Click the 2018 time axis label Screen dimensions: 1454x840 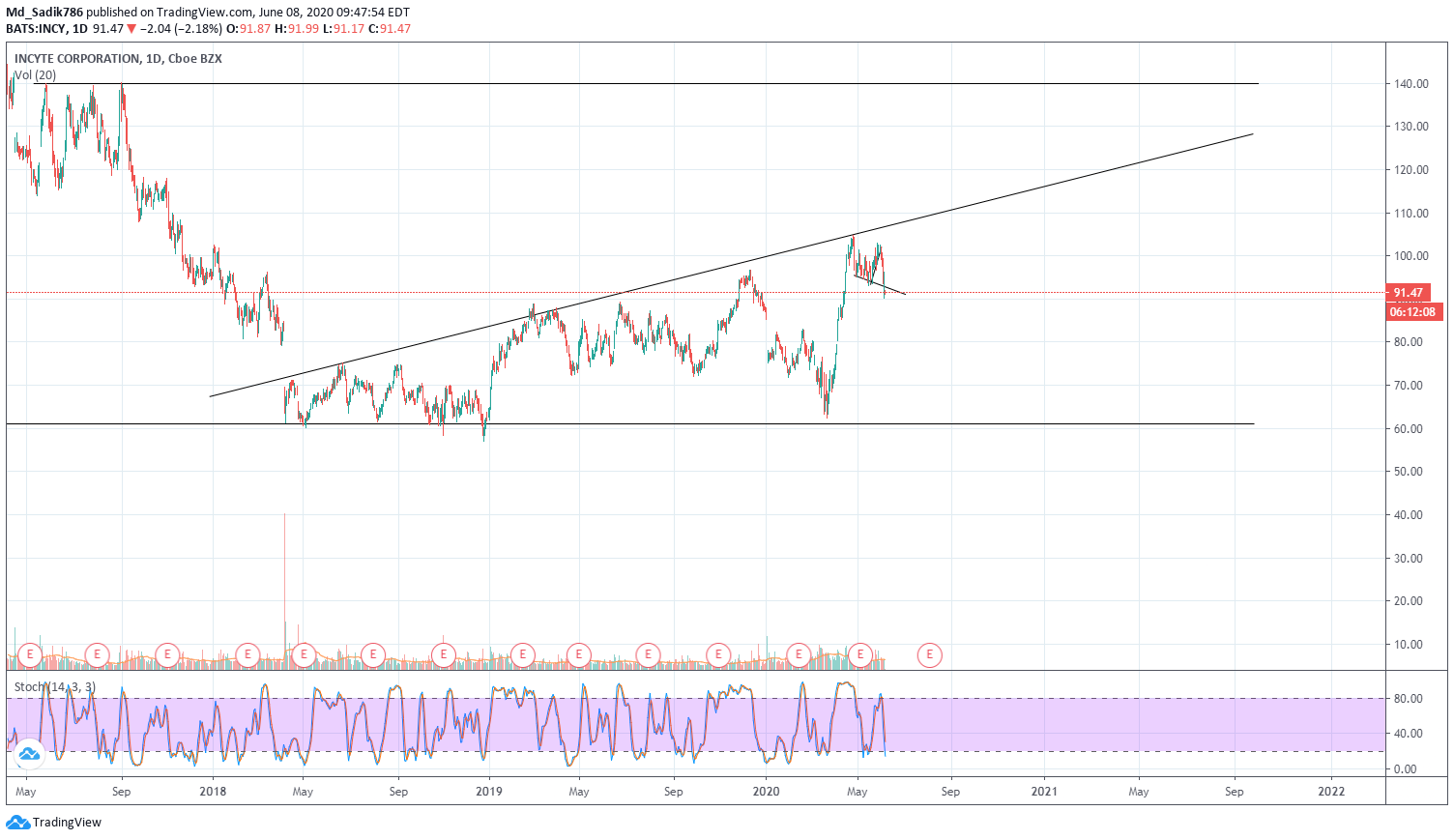213,792
